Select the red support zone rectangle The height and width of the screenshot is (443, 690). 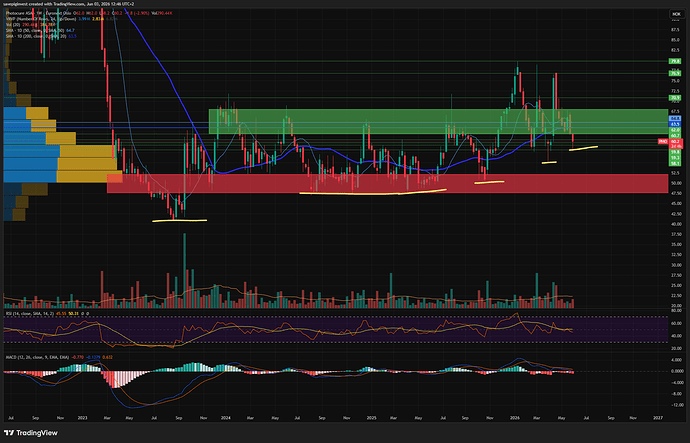[x=387, y=183]
